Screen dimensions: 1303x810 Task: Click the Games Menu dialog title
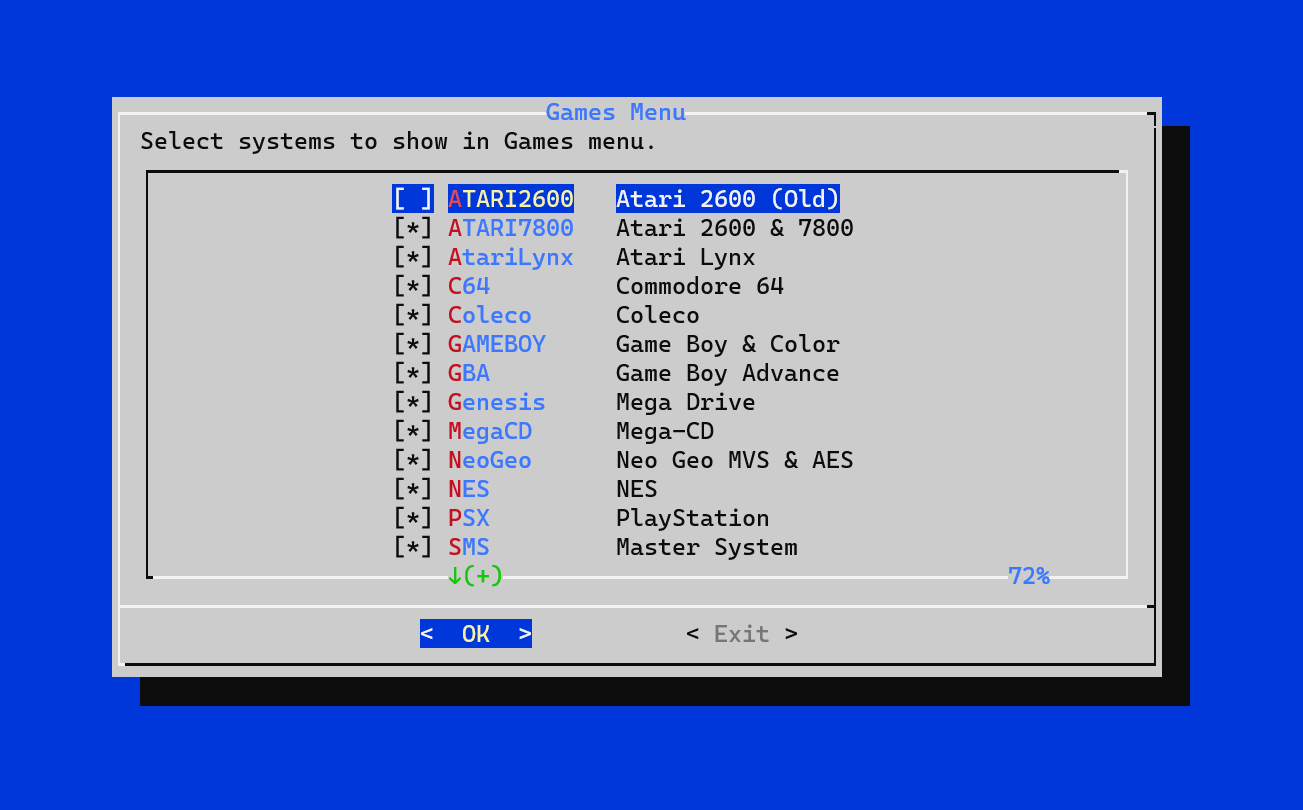[x=616, y=112]
